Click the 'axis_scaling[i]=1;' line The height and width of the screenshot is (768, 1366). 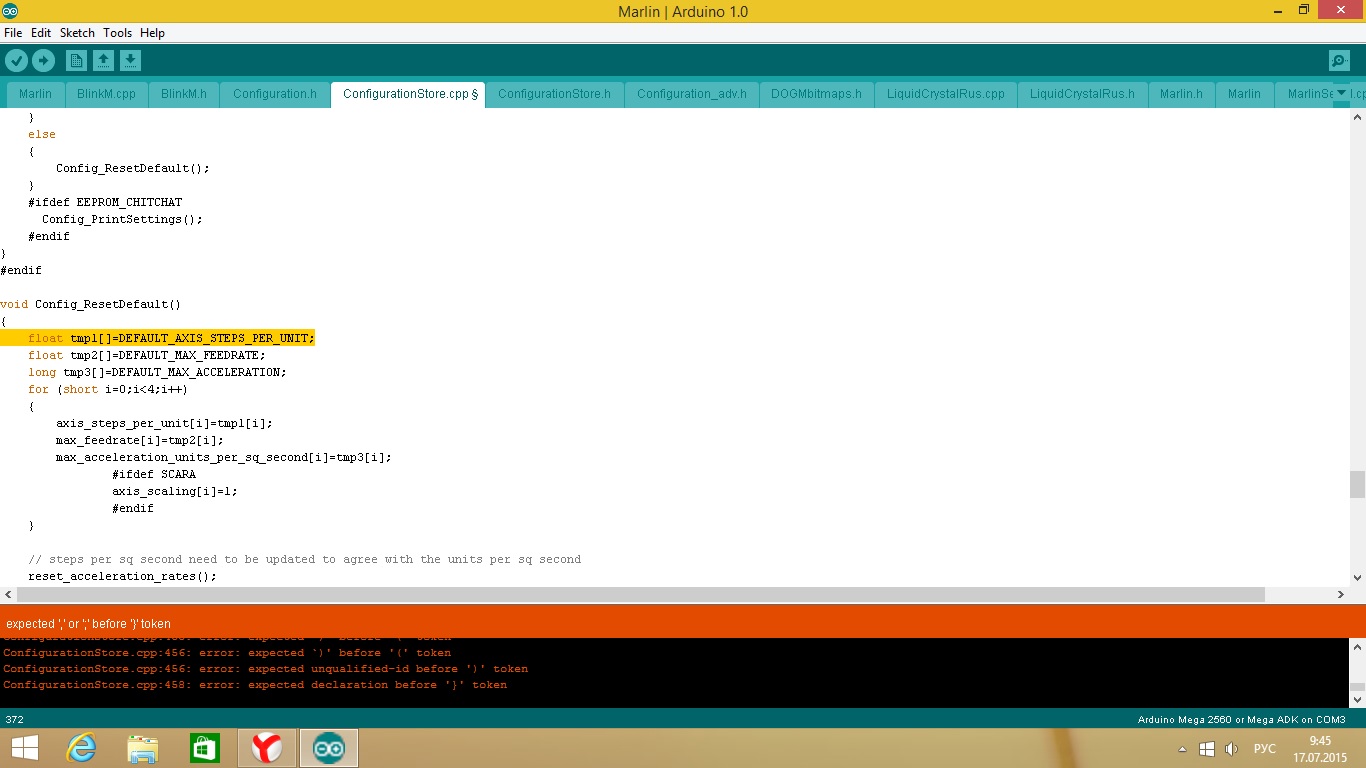pyautogui.click(x=175, y=491)
